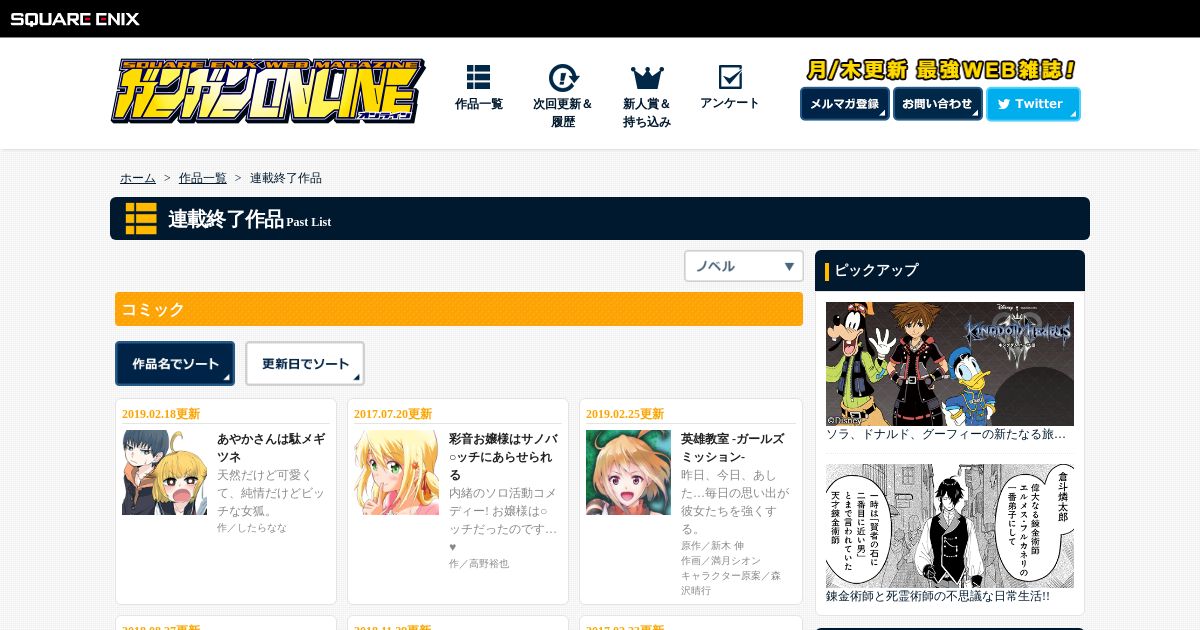Image resolution: width=1200 pixels, height=630 pixels.
Task: Click the 2019.02.18更新 date text
Action: click(161, 414)
